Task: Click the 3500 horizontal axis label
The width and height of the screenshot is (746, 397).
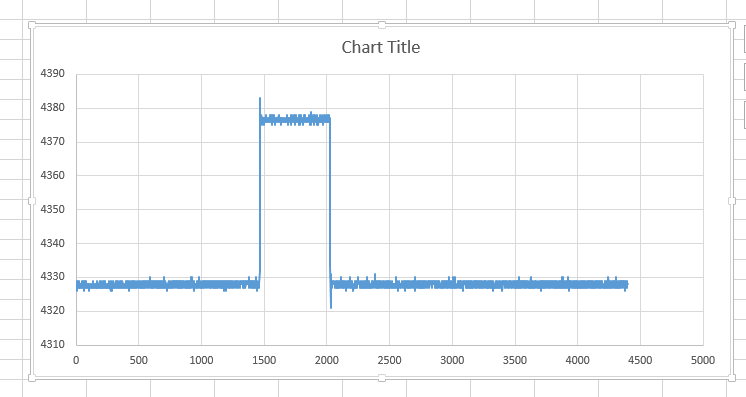Action: (x=515, y=360)
